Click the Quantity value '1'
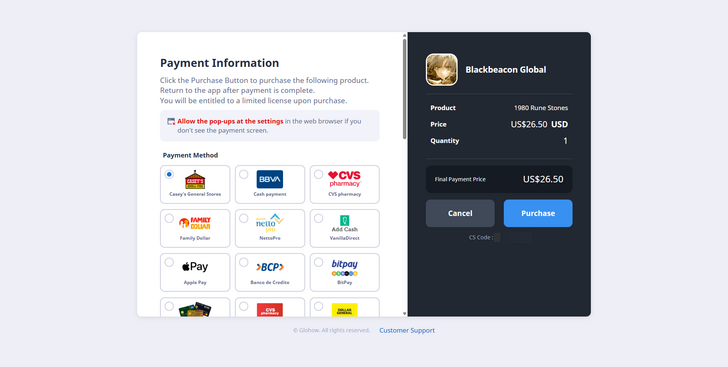This screenshot has width=728, height=367. (566, 141)
